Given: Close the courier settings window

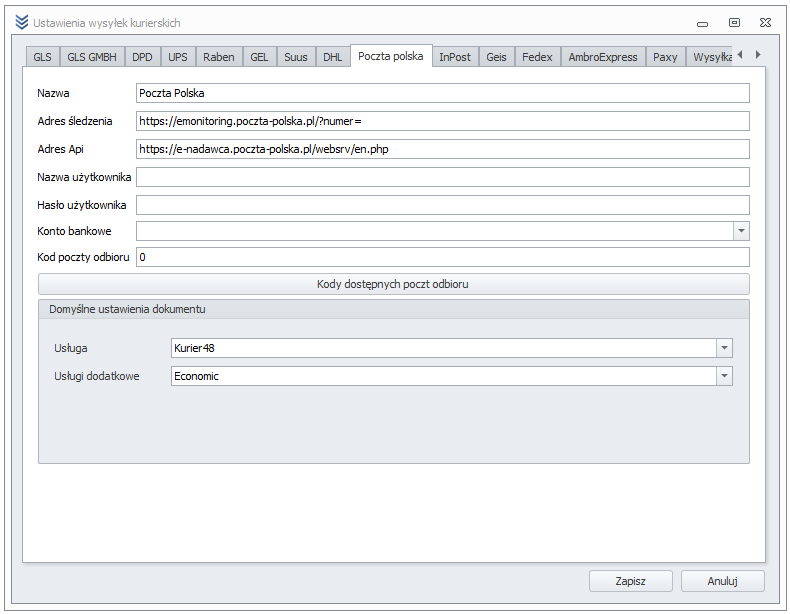Looking at the screenshot, I should point(765,23).
